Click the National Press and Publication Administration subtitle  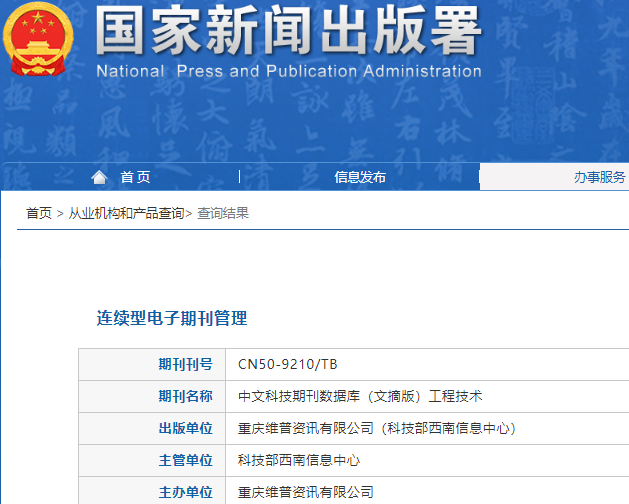[x=289, y=72]
